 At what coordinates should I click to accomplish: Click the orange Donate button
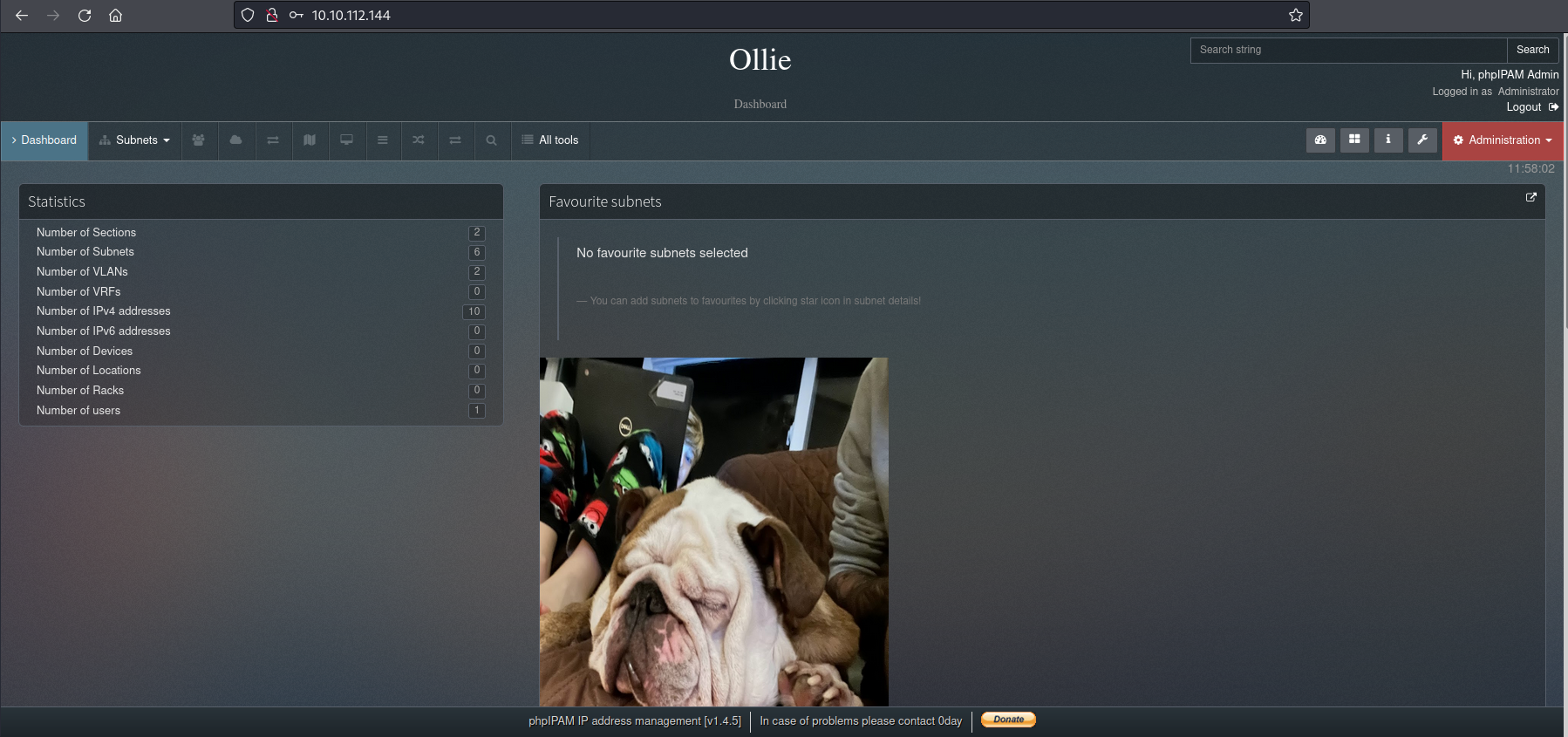pos(1008,720)
